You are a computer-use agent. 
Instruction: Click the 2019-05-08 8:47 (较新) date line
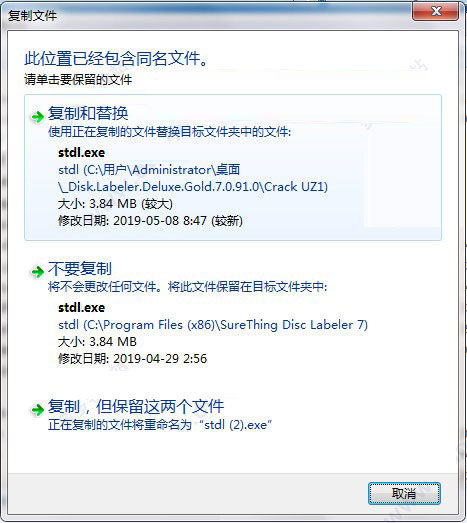tap(150, 221)
